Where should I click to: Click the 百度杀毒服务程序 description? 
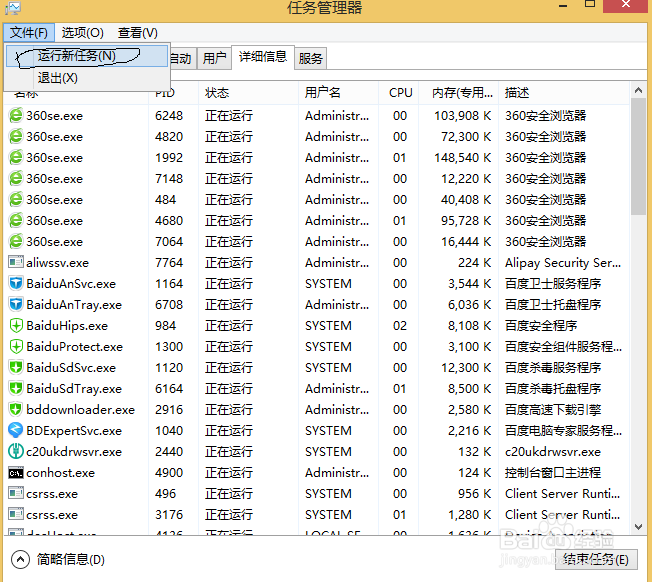(x=553, y=367)
